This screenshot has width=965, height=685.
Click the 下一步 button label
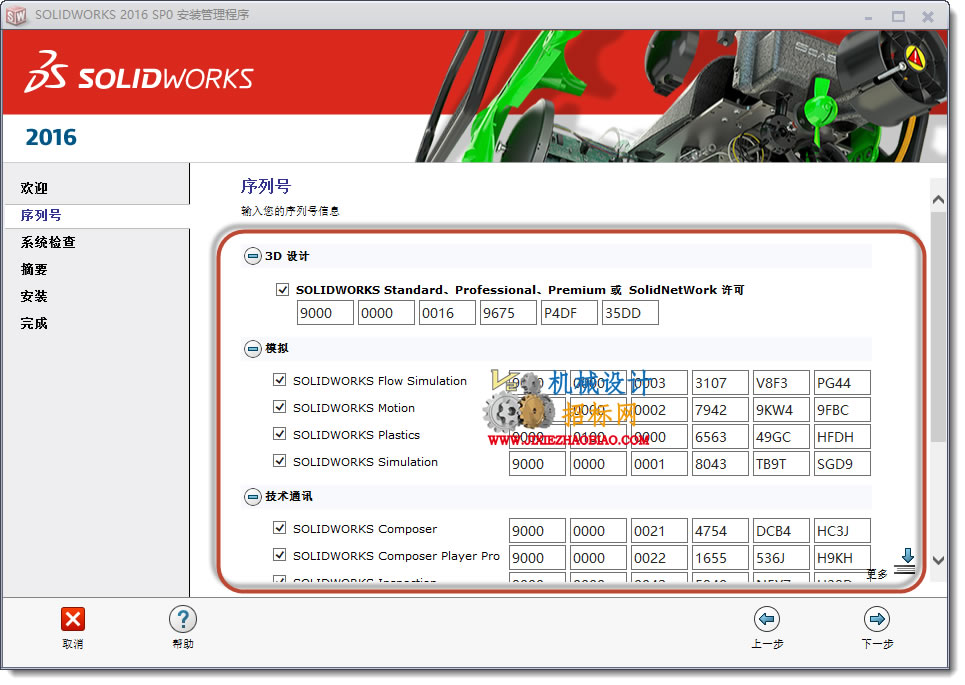click(877, 644)
